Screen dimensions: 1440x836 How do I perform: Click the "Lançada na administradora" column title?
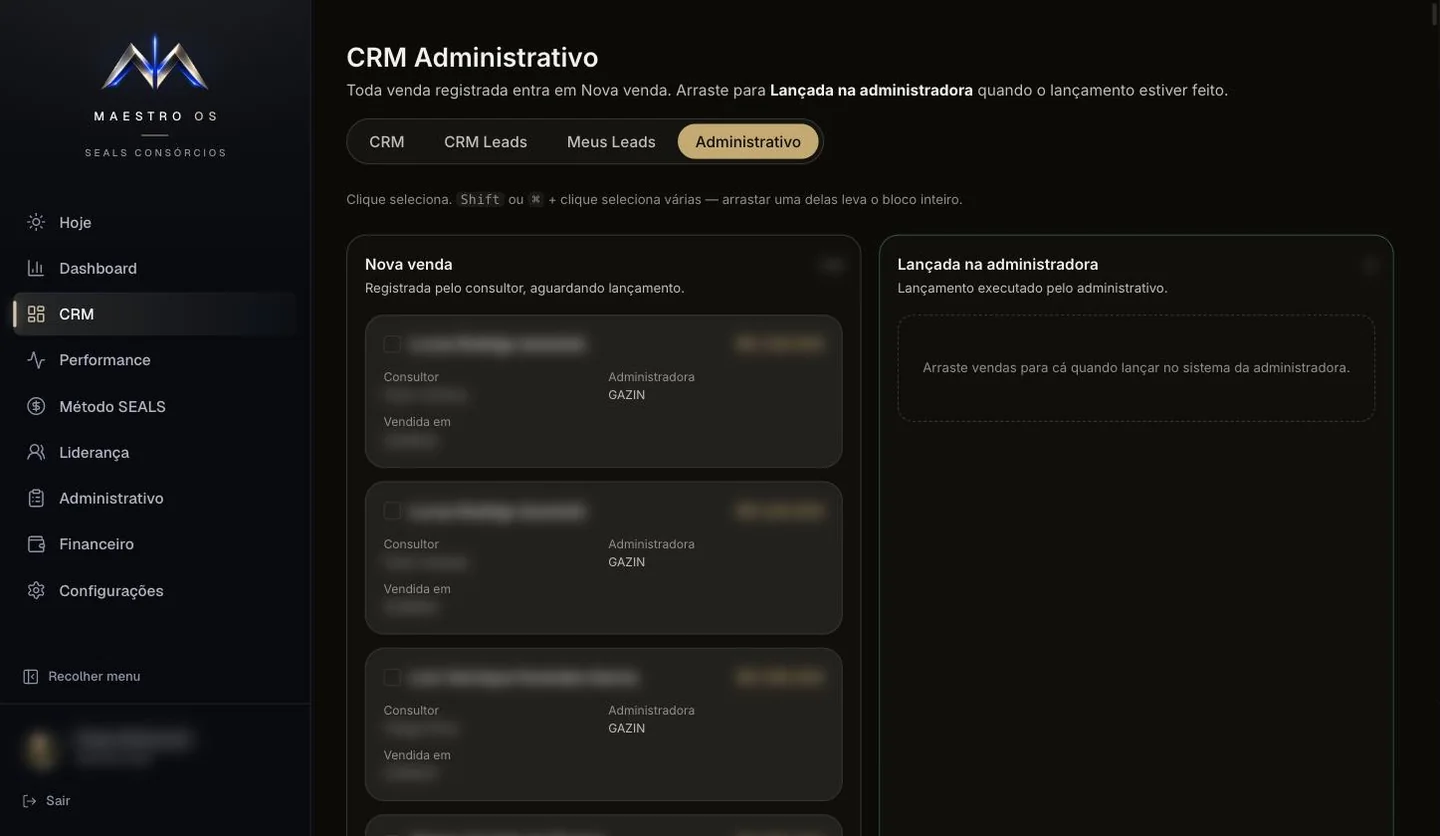pos(998,264)
